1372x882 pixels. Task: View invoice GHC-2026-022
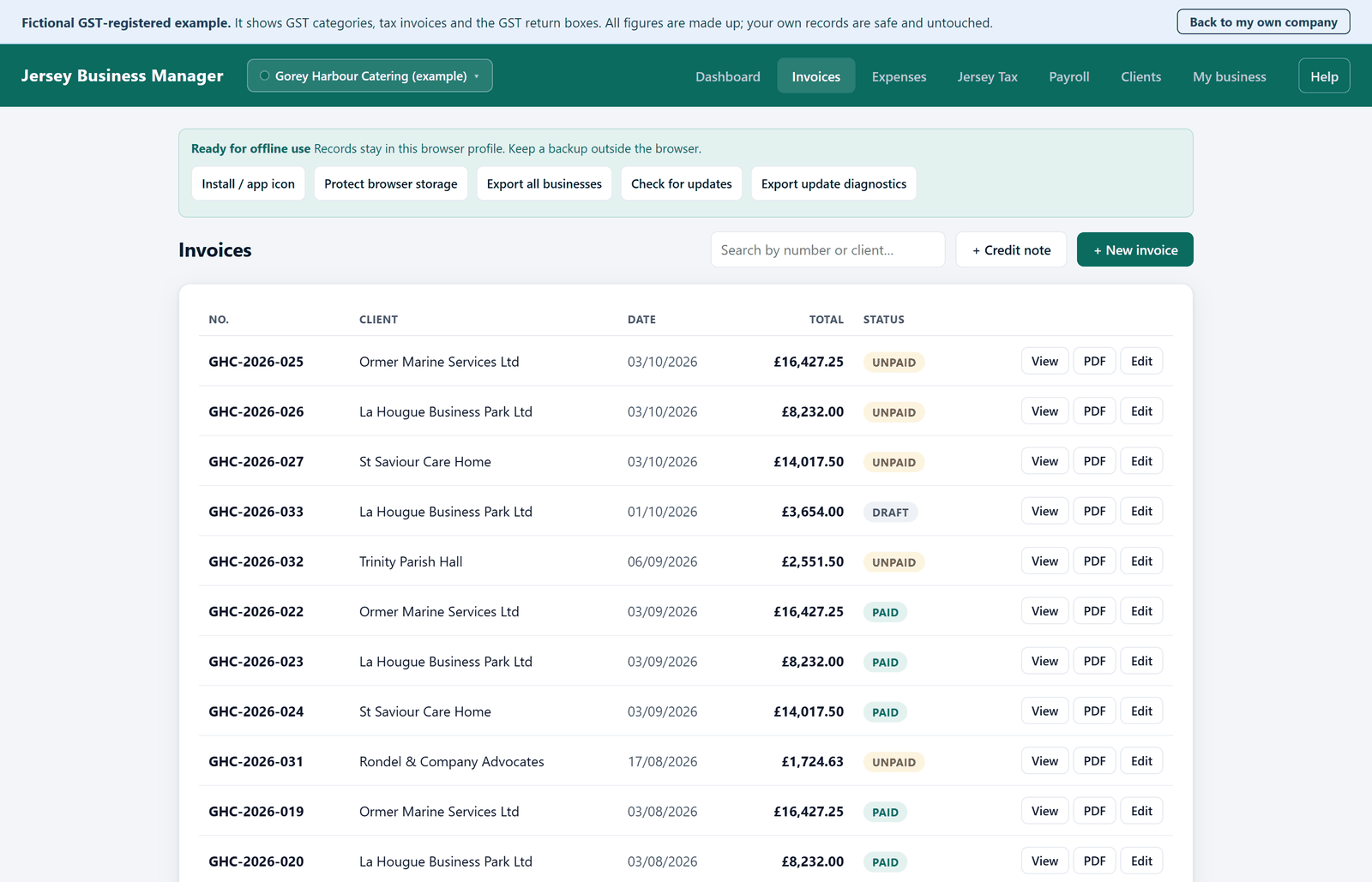[1044, 611]
